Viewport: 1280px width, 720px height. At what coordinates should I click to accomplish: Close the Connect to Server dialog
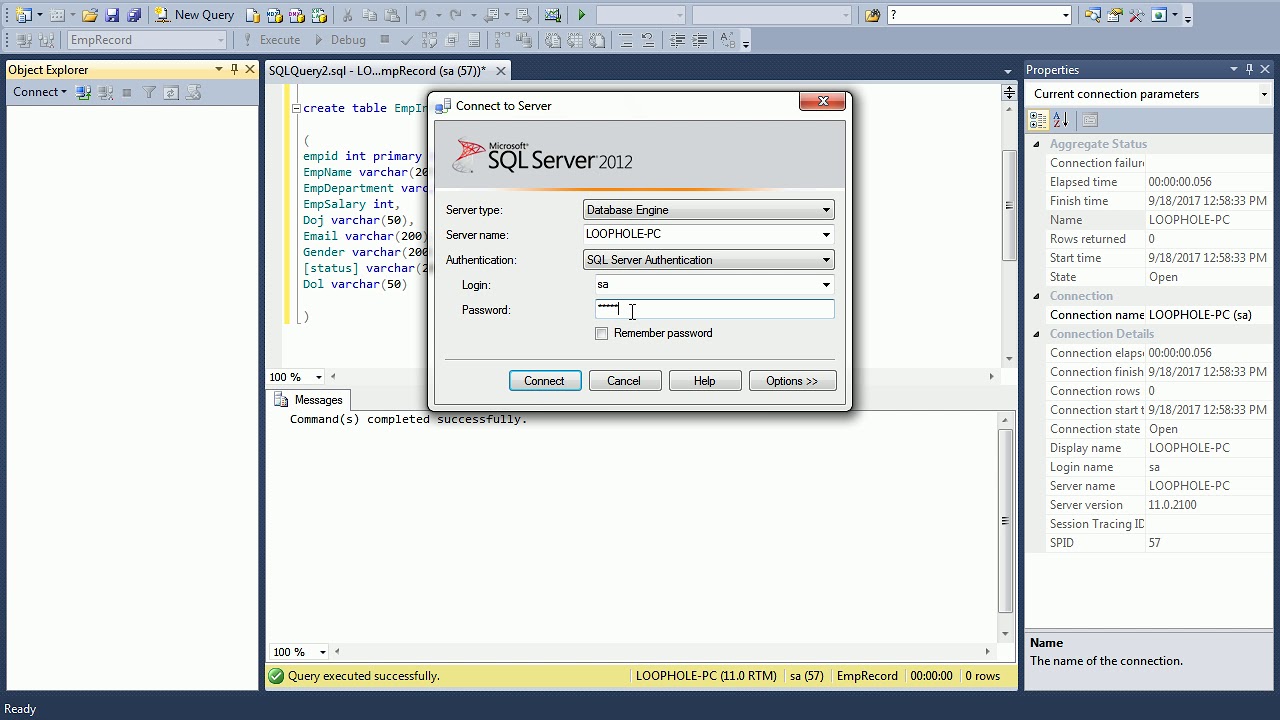(823, 102)
